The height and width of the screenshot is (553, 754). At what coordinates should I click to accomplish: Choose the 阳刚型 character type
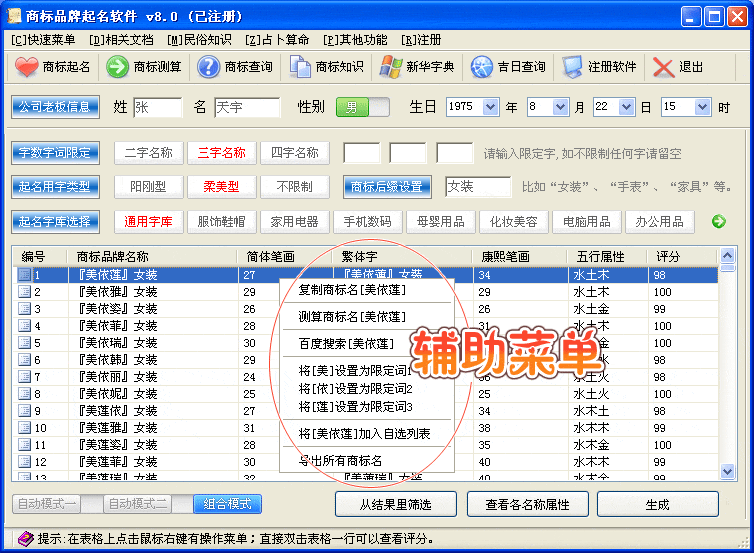coord(149,187)
